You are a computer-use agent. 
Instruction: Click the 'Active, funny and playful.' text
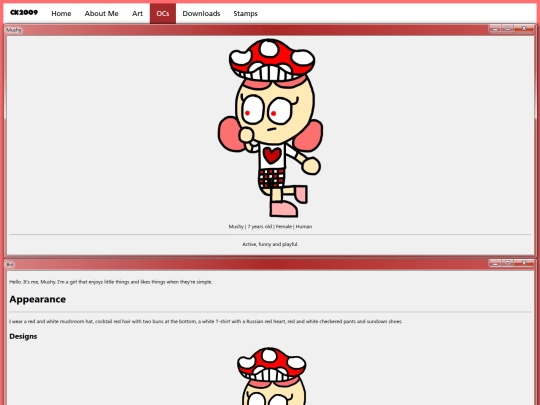270,244
